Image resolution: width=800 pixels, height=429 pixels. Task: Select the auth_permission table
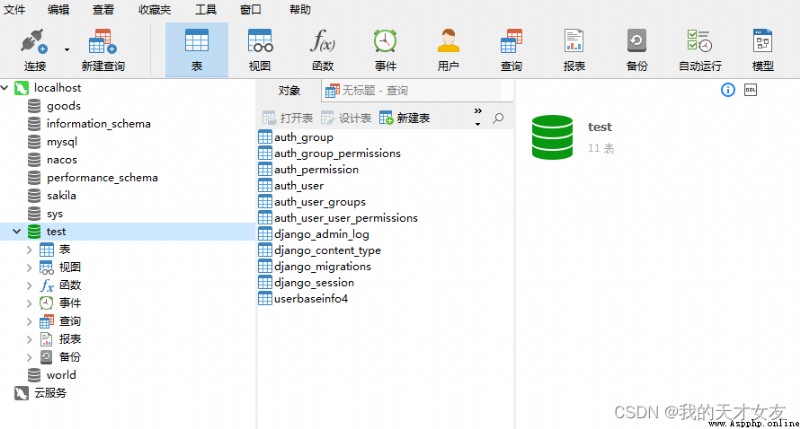316,169
